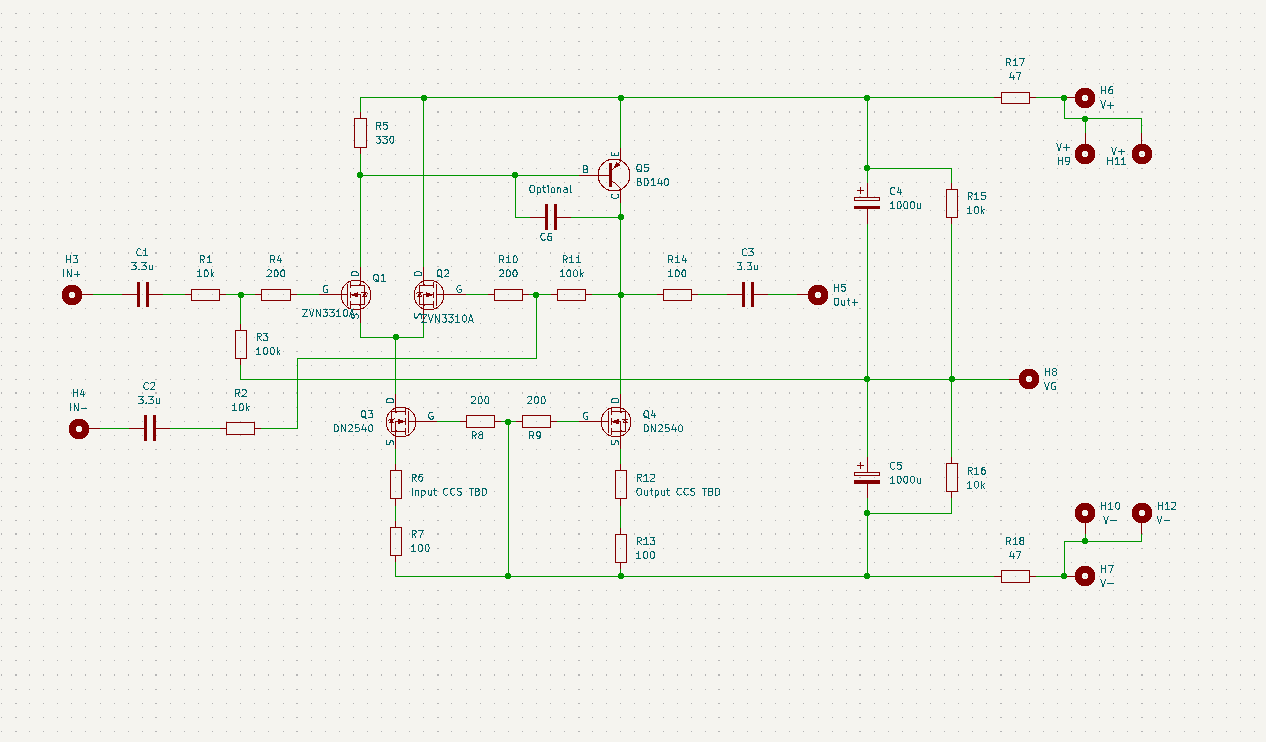Viewport: 1266px width, 742px height.
Task: Click the 'VG' label of H8
Action: [x=1050, y=386]
